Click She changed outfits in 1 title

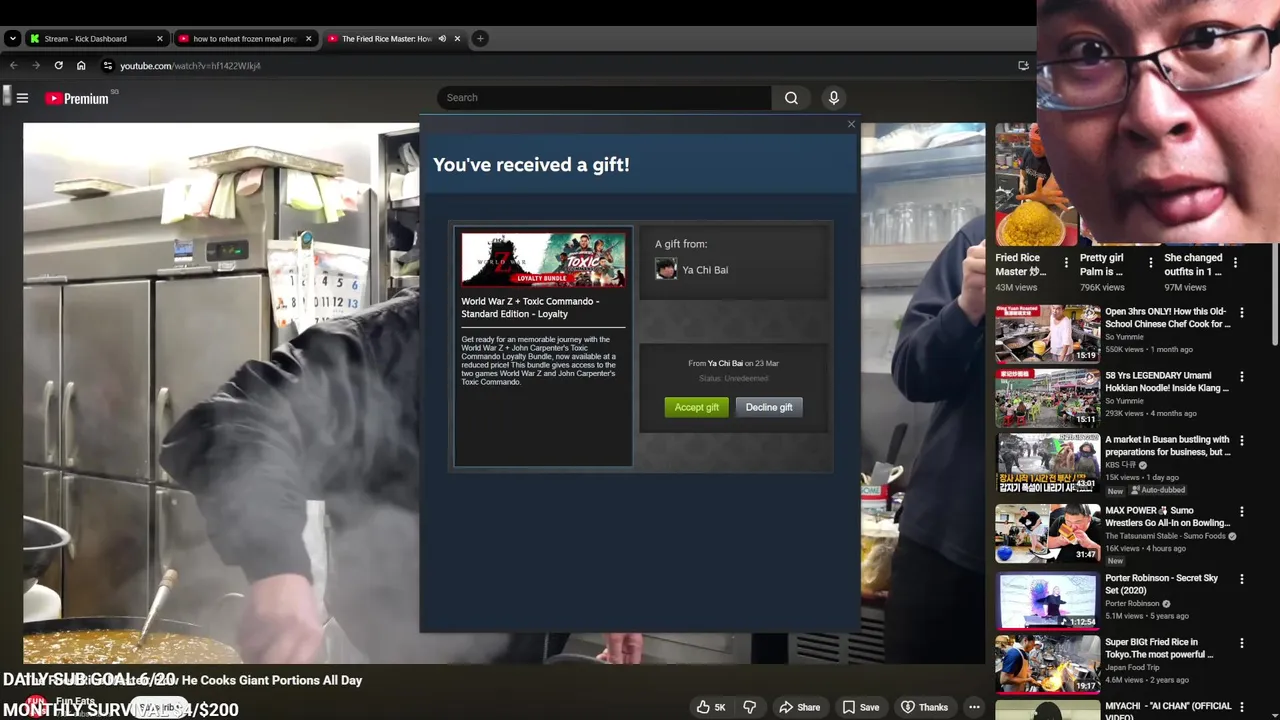click(x=1193, y=264)
